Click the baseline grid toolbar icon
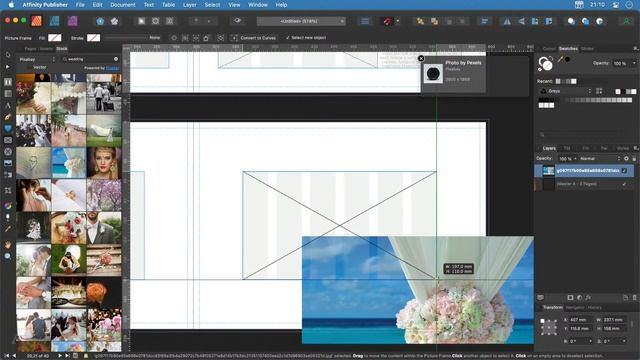640x360 pixels. coord(365,21)
